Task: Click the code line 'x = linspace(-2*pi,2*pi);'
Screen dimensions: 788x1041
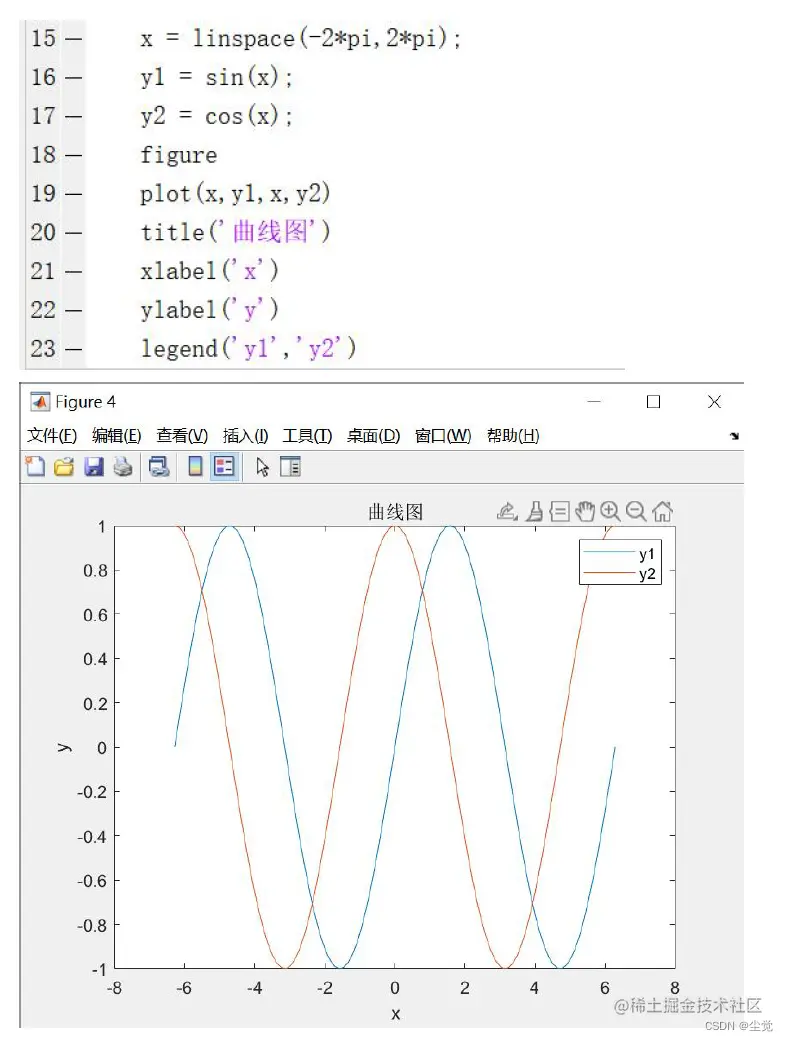Action: pos(300,38)
